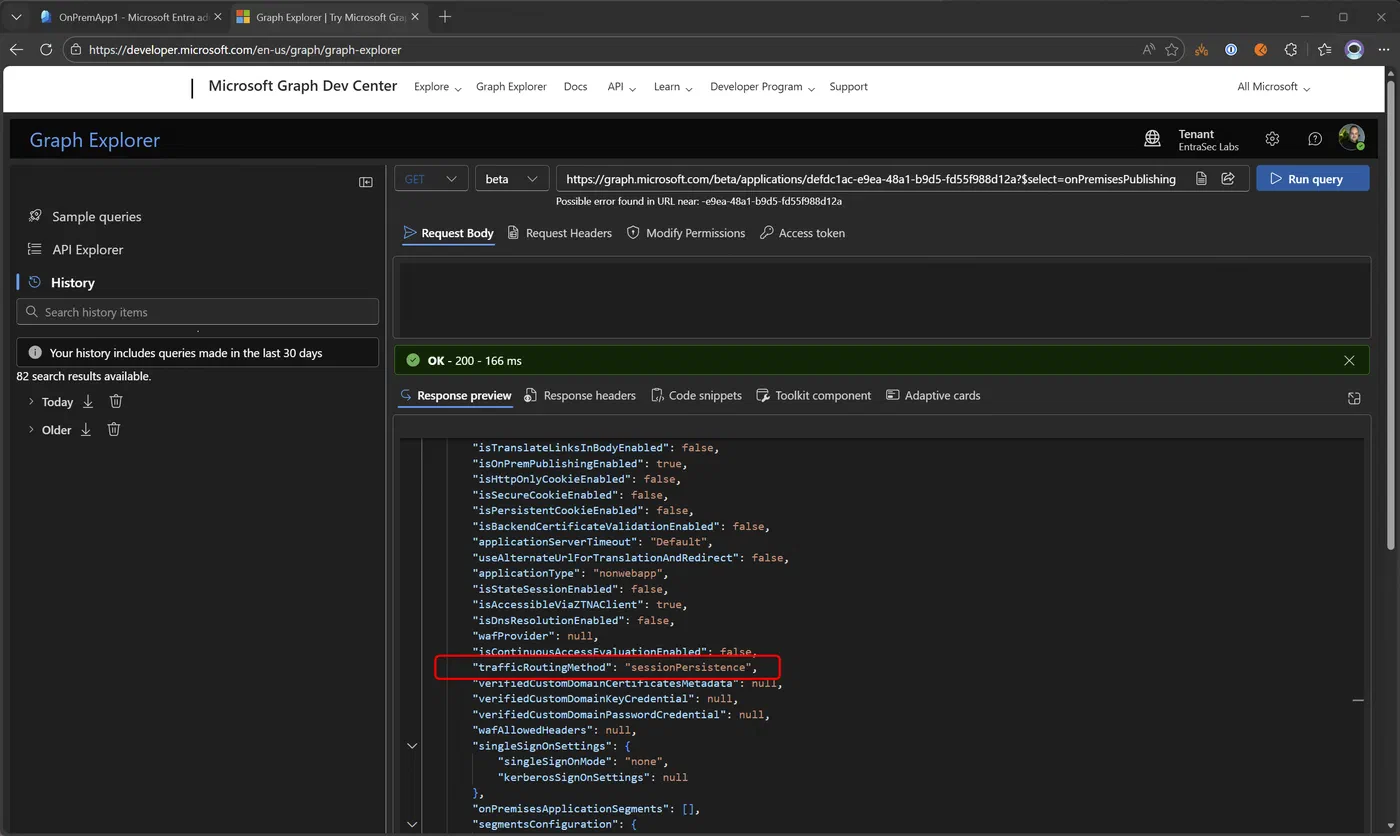Delete the Older history entries
The width and height of the screenshot is (1400, 836).
(114, 429)
